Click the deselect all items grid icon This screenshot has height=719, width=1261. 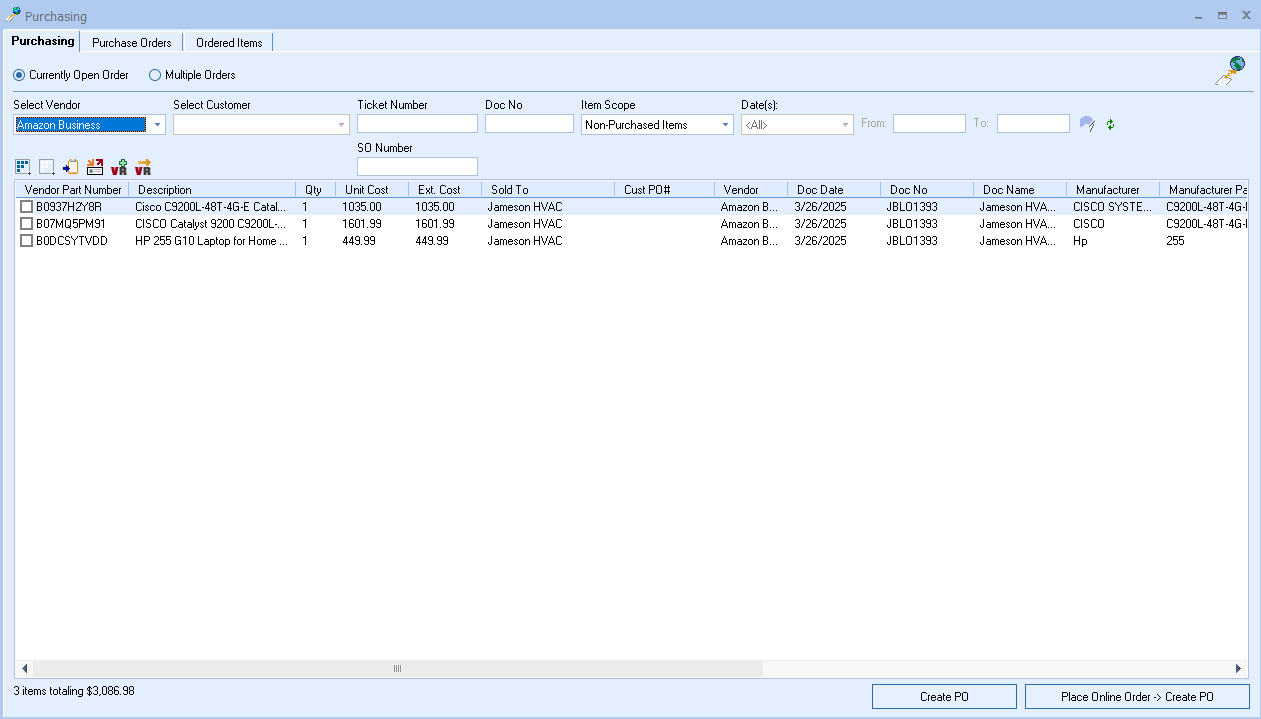point(47,167)
